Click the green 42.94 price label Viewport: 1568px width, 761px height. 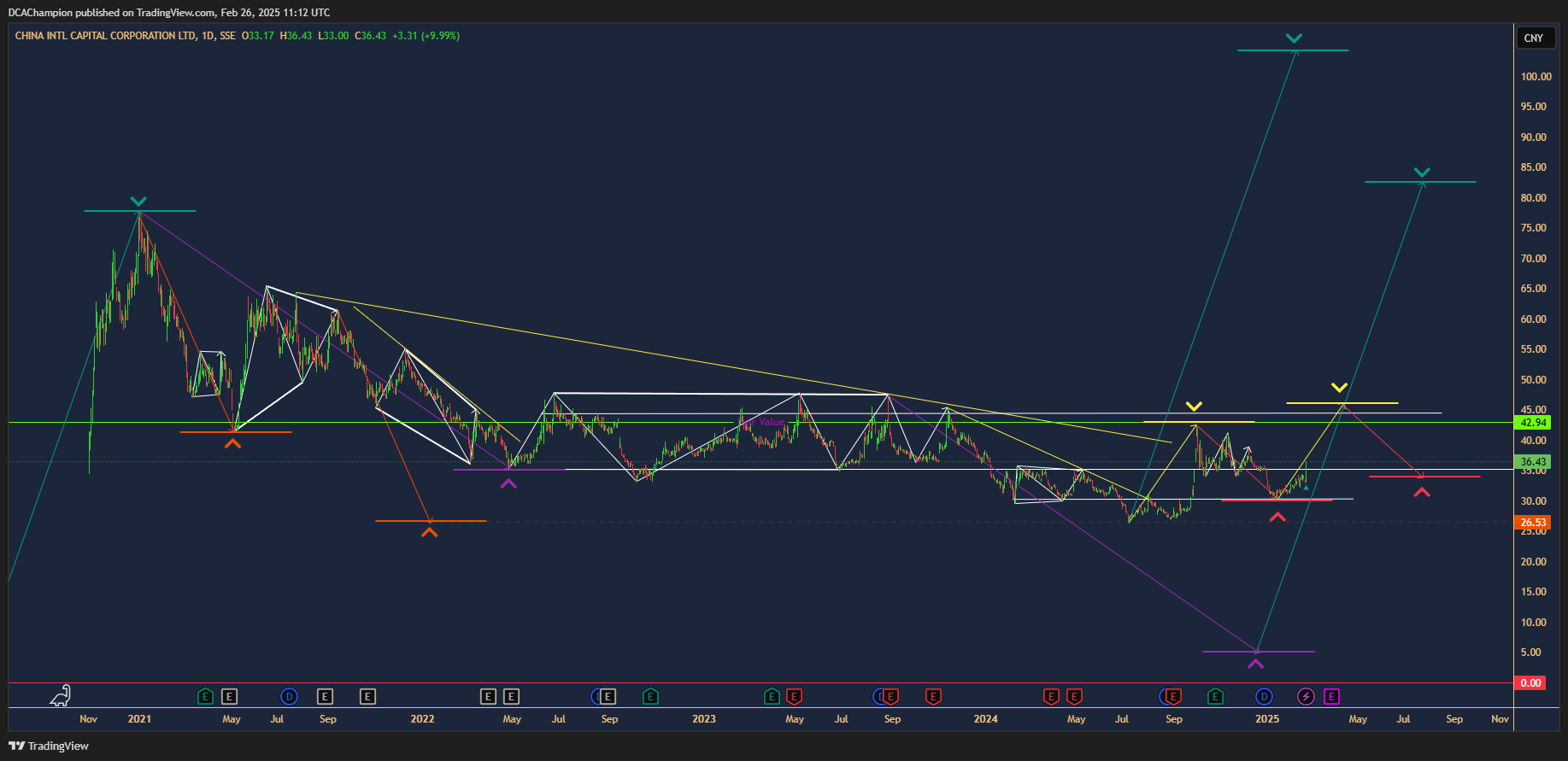click(x=1533, y=423)
